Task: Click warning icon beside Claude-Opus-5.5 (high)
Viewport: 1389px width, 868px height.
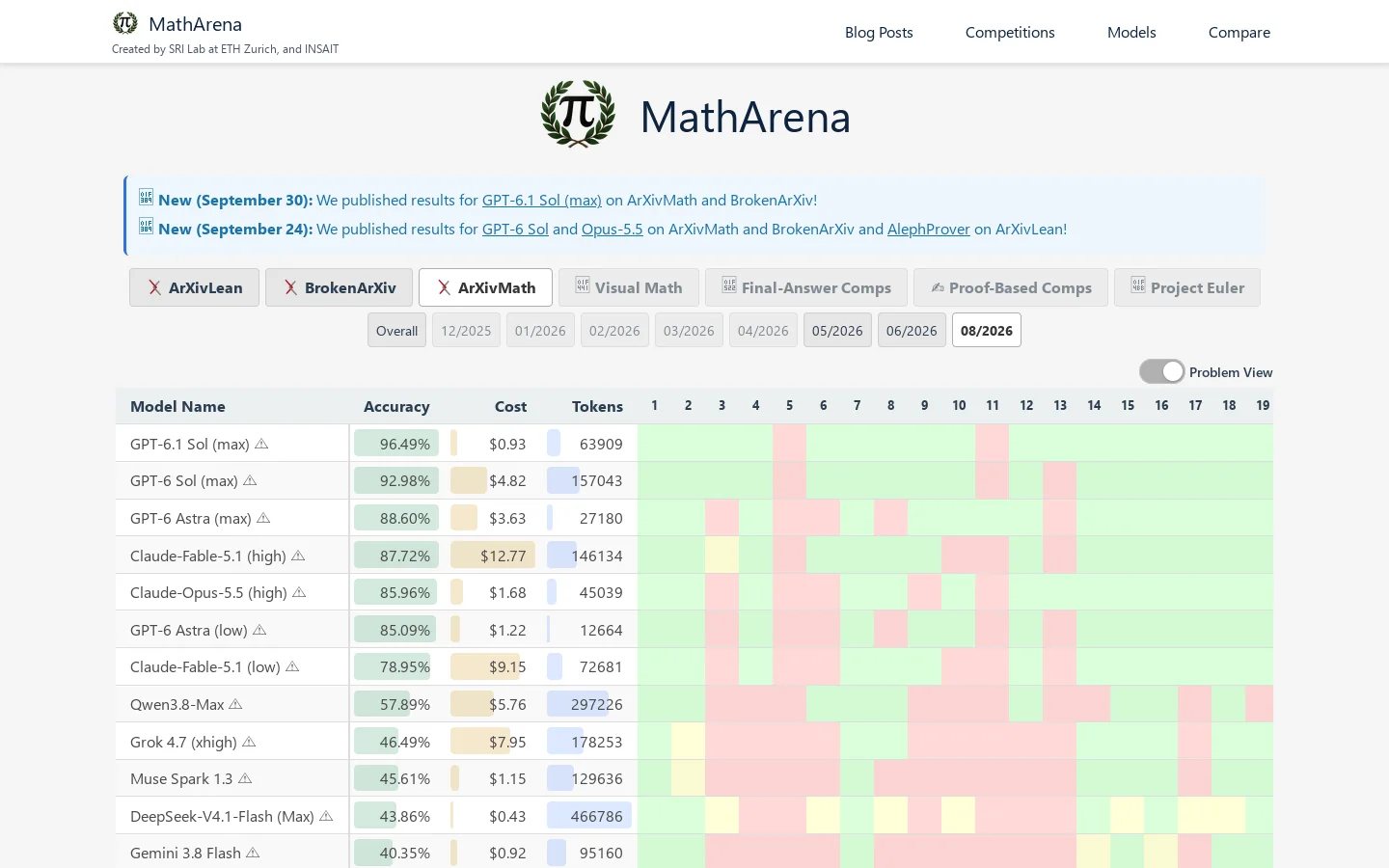Action: (x=299, y=592)
